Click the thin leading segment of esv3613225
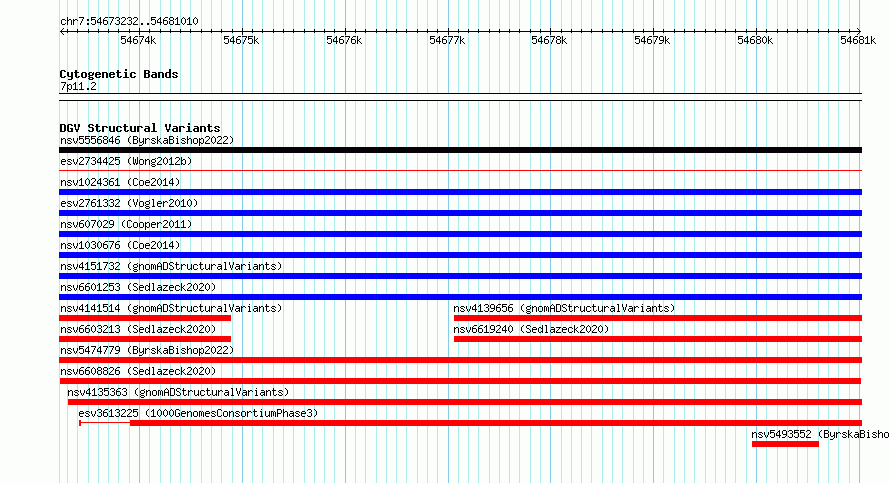This screenshot has width=890, height=483. point(105,423)
